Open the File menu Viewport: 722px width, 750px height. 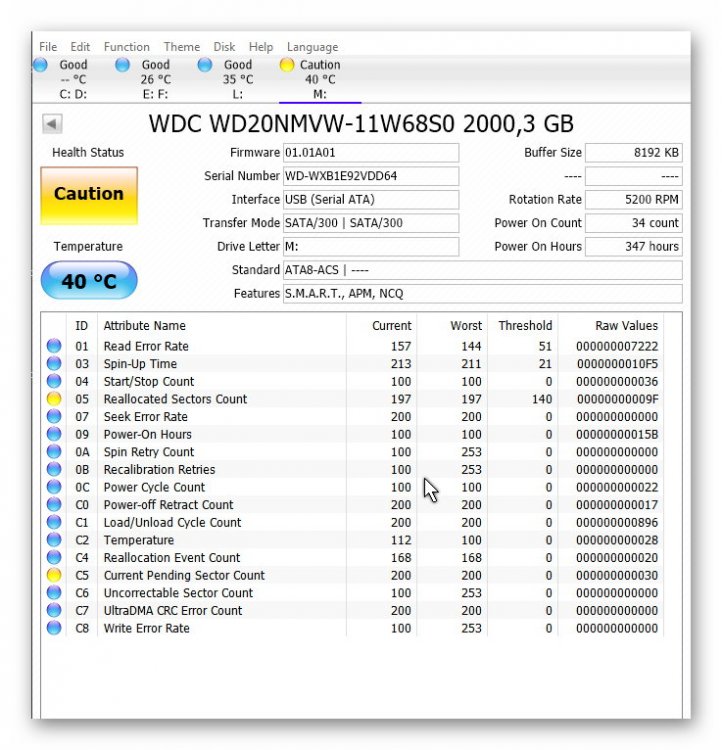coord(48,47)
